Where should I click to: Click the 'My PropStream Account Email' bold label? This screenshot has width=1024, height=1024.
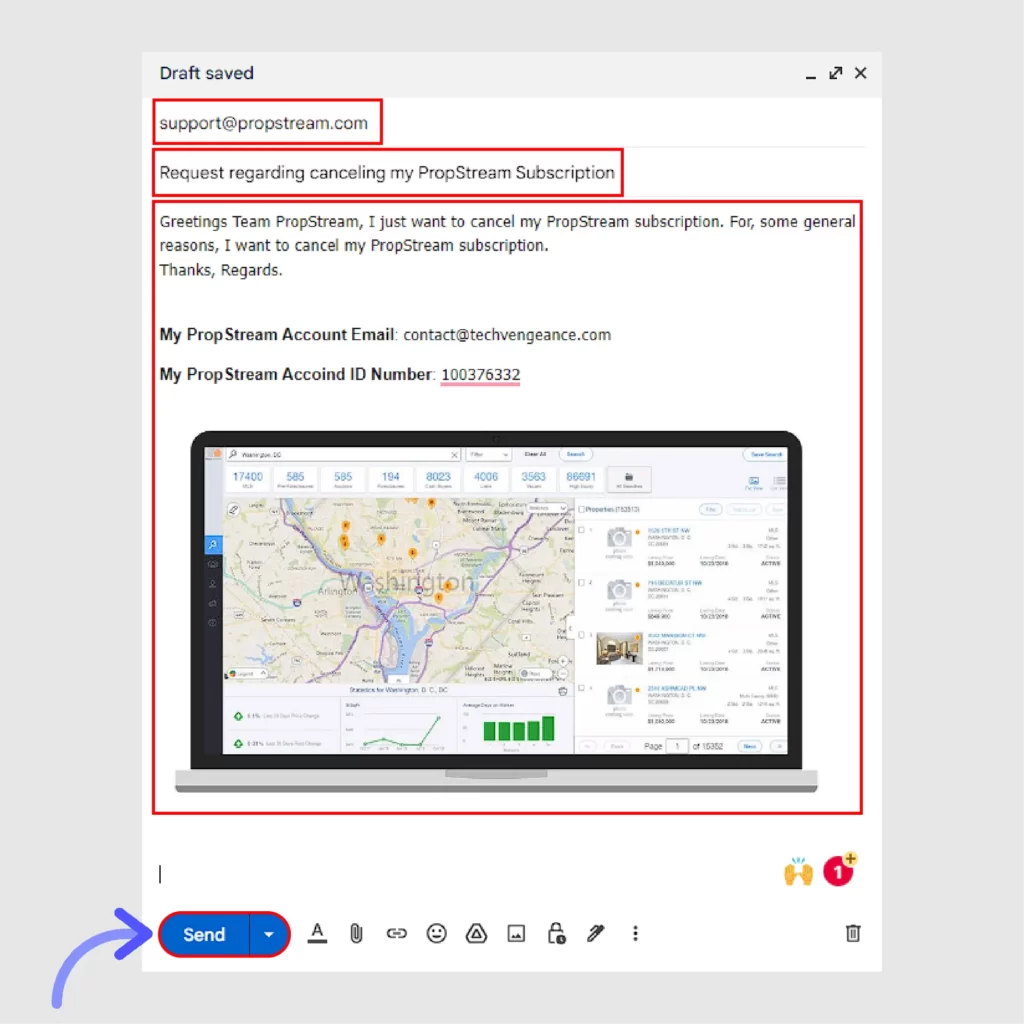coord(276,334)
